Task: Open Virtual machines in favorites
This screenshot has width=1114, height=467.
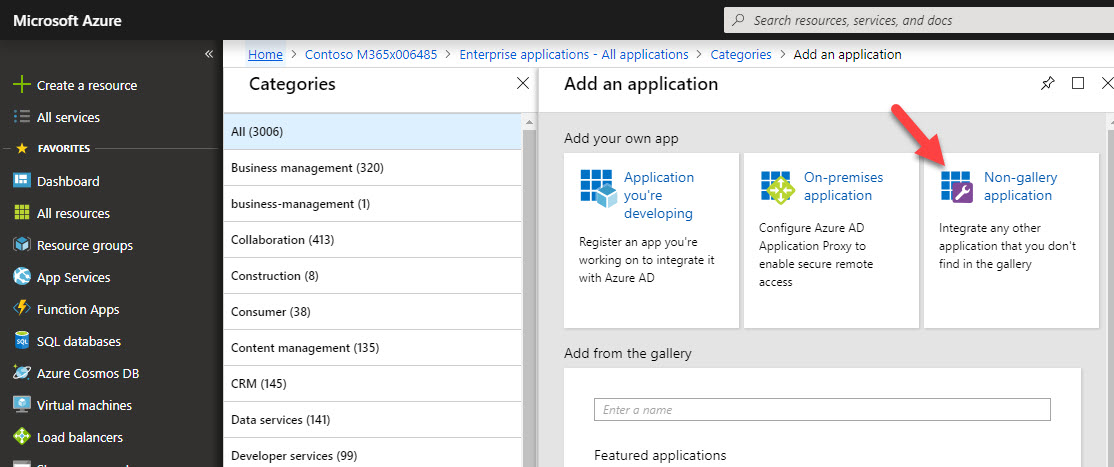Action: tap(85, 405)
